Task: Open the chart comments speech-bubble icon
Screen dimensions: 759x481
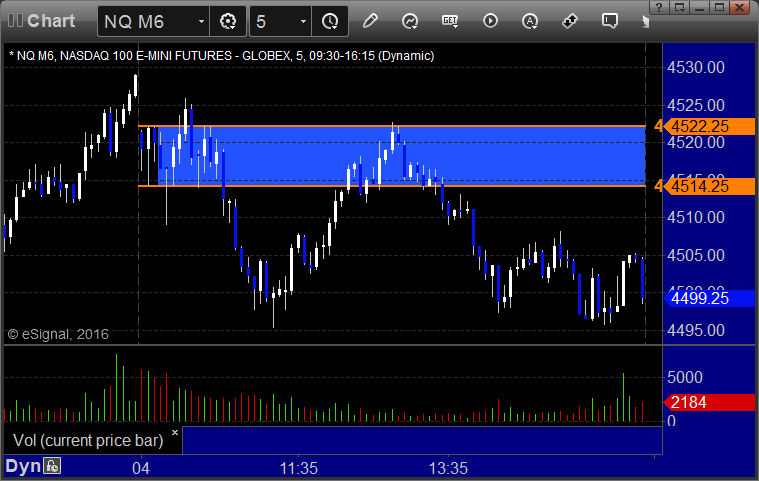Action: [x=609, y=21]
